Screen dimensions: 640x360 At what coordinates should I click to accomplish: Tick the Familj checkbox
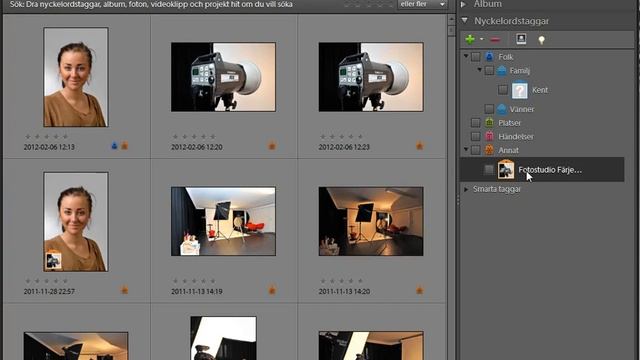(x=489, y=71)
